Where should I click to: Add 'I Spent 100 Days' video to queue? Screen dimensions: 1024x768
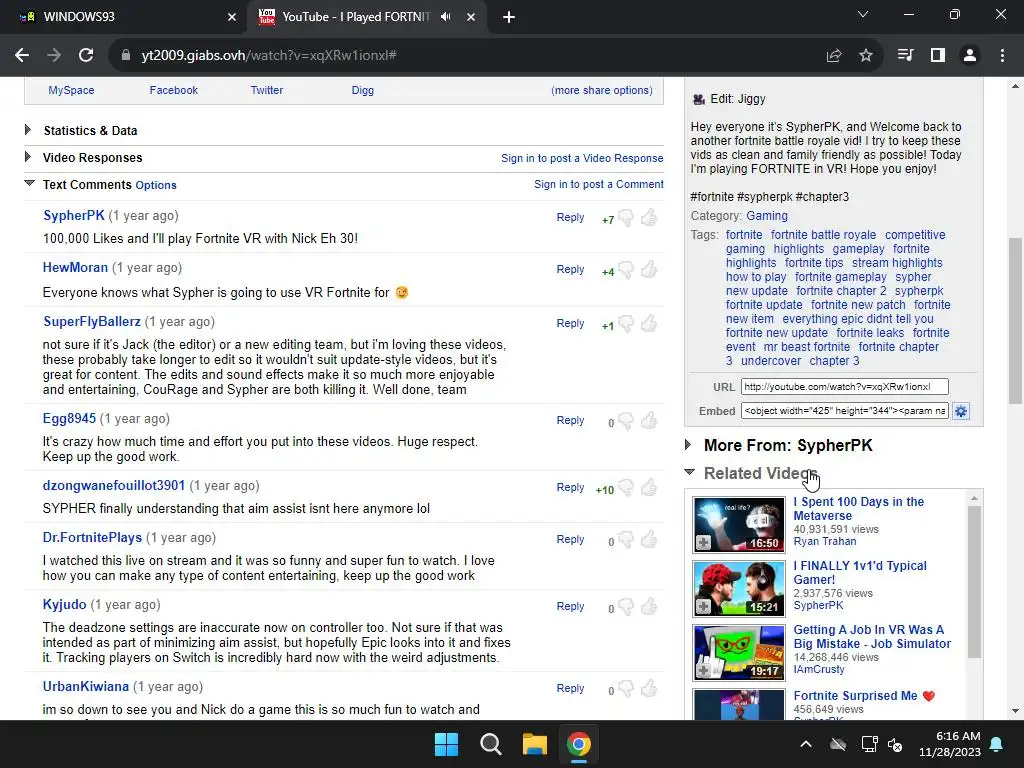pyautogui.click(x=704, y=543)
